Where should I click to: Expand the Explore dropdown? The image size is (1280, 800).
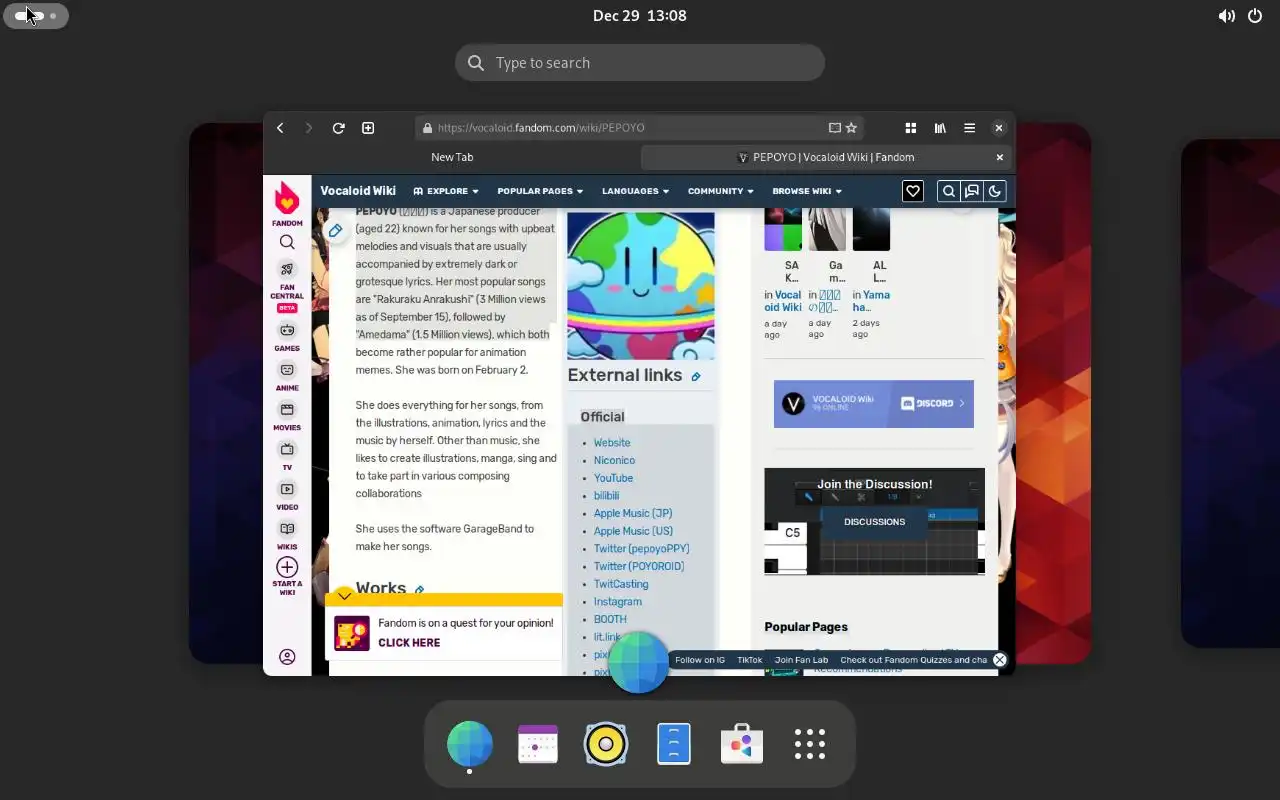point(446,191)
